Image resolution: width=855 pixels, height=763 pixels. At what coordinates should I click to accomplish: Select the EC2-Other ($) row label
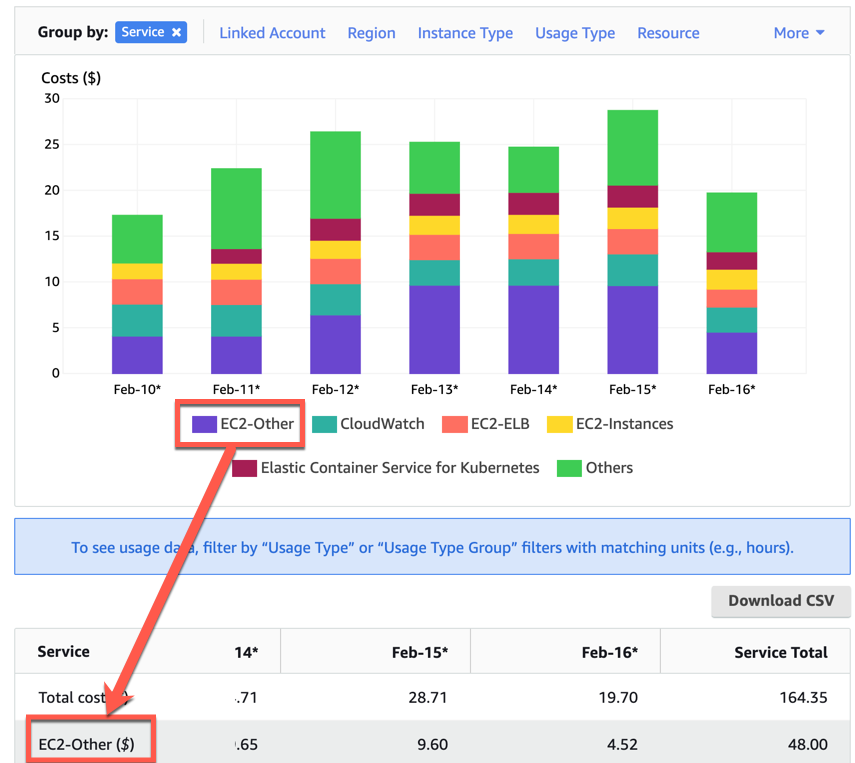(x=86, y=744)
